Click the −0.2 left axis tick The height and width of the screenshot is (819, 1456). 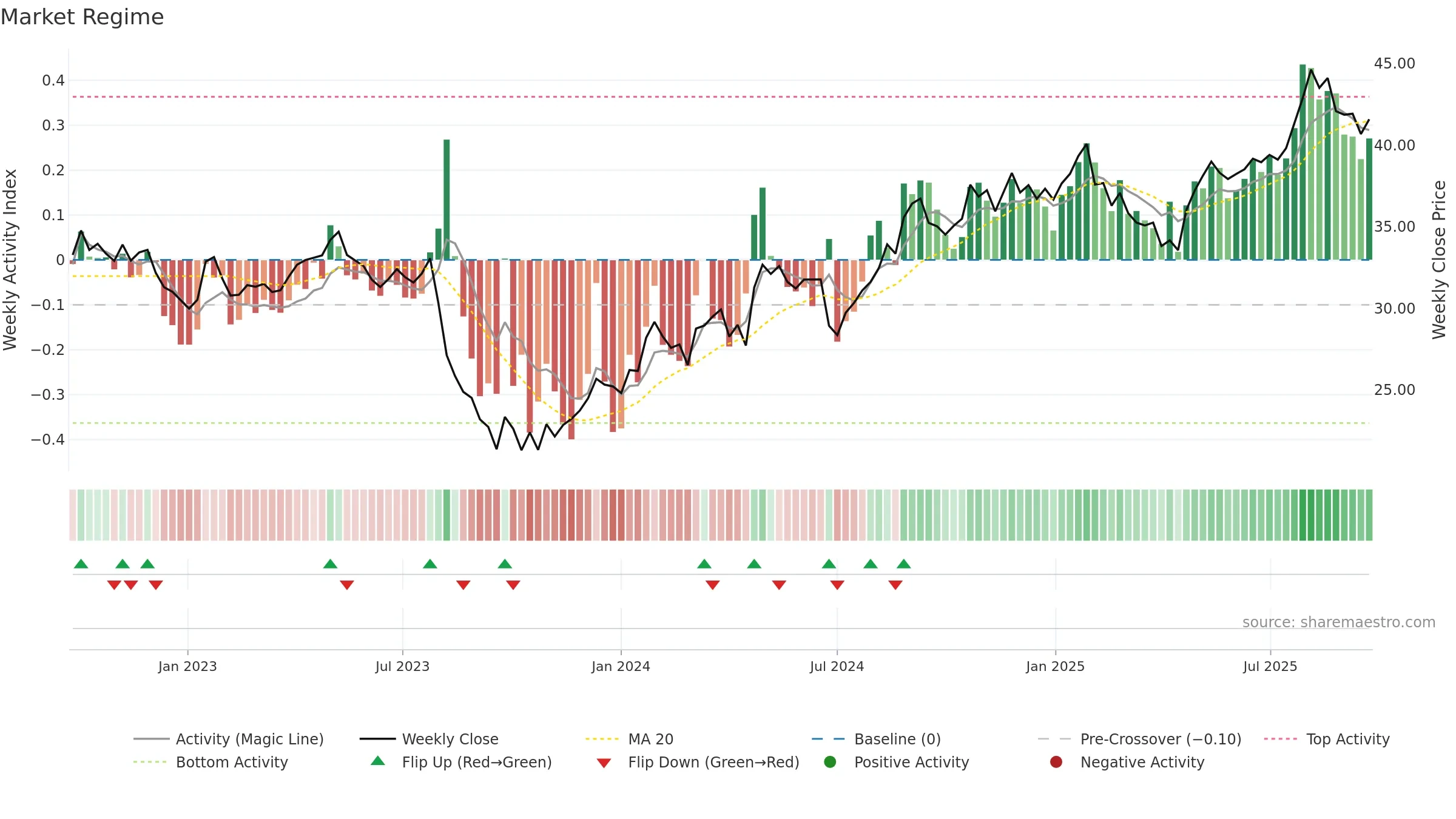click(x=48, y=349)
